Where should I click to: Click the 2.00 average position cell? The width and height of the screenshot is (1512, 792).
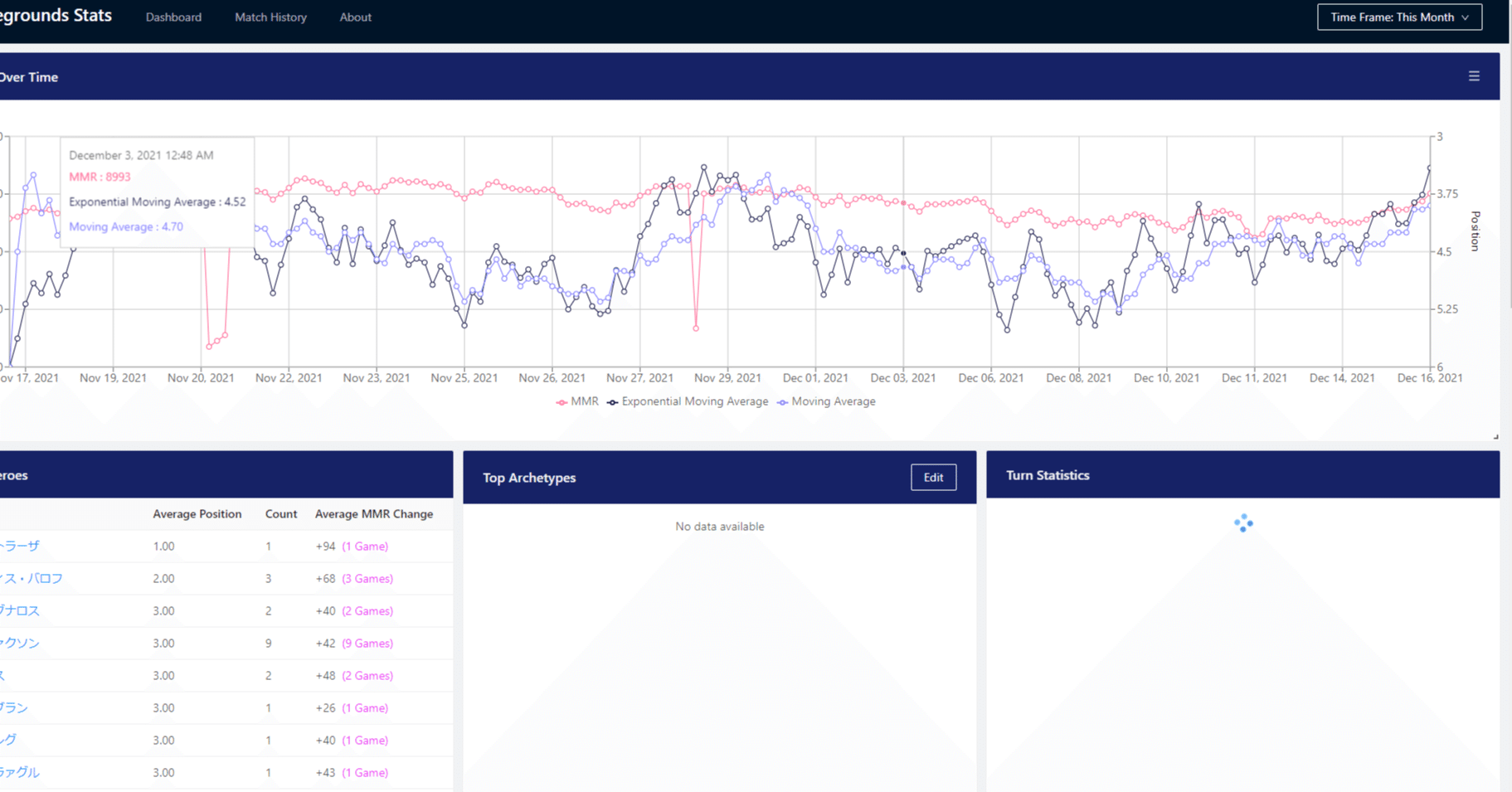coord(163,579)
